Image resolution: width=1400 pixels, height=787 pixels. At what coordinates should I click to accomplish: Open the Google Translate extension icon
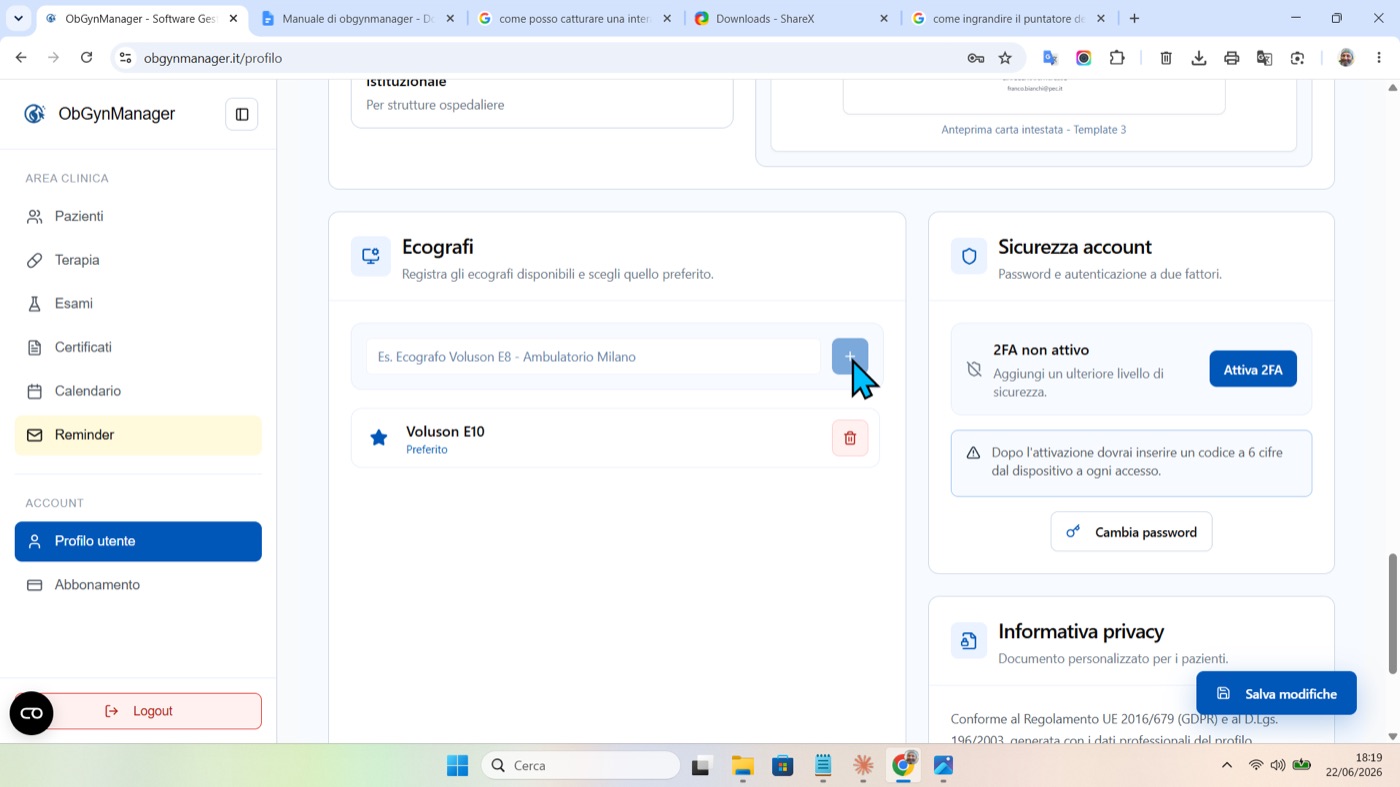(1050, 58)
